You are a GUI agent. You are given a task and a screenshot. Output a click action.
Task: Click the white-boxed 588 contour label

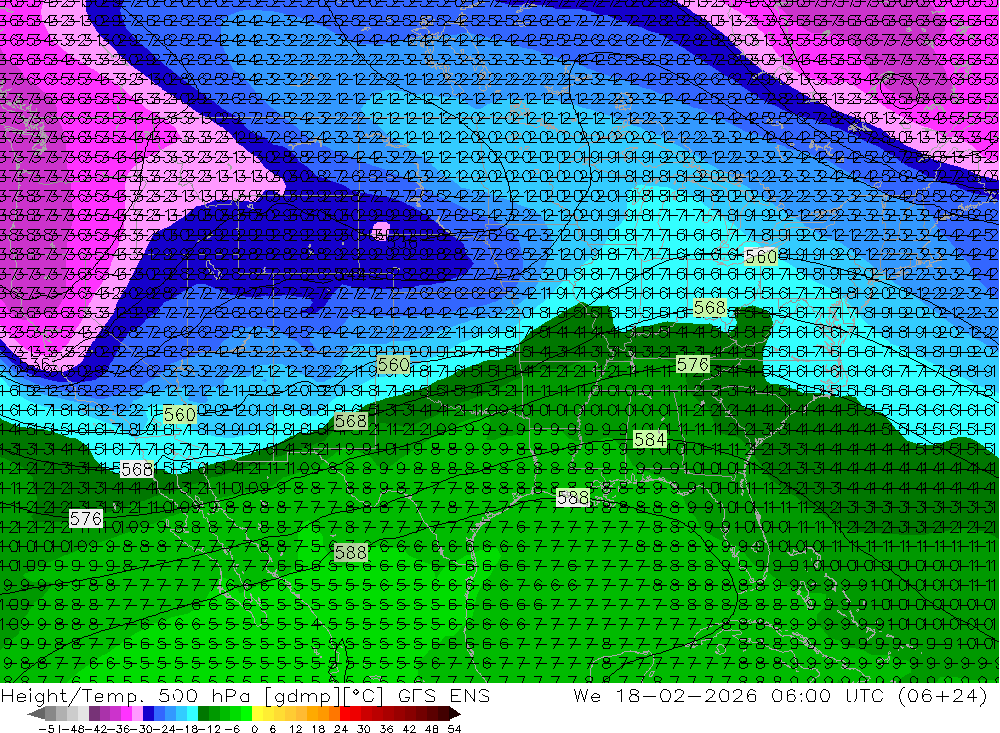[x=572, y=498]
